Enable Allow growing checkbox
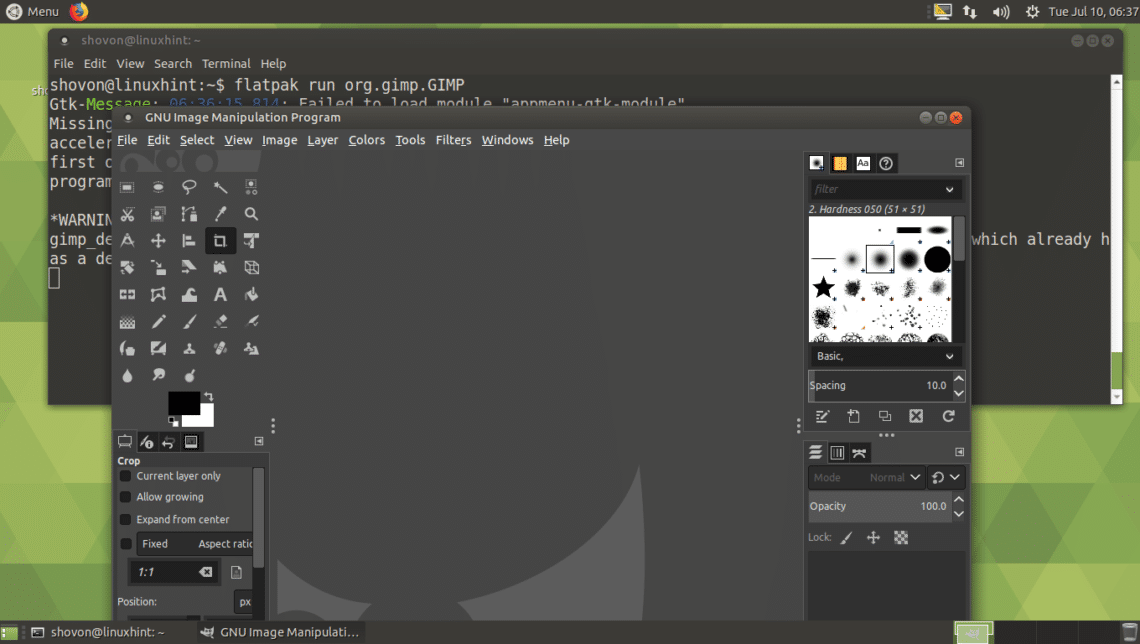 125,497
